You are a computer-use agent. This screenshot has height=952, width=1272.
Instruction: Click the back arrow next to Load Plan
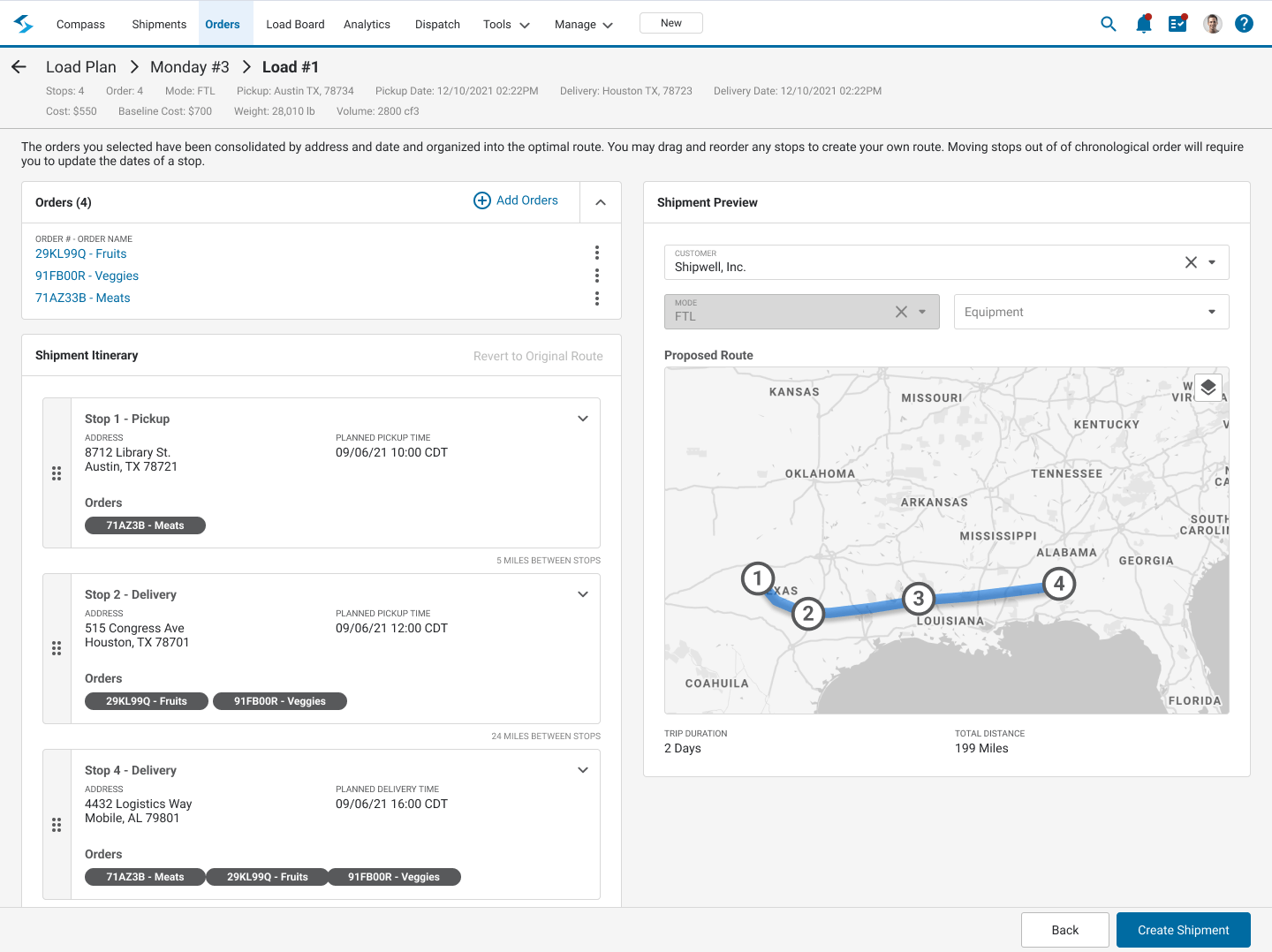(19, 66)
